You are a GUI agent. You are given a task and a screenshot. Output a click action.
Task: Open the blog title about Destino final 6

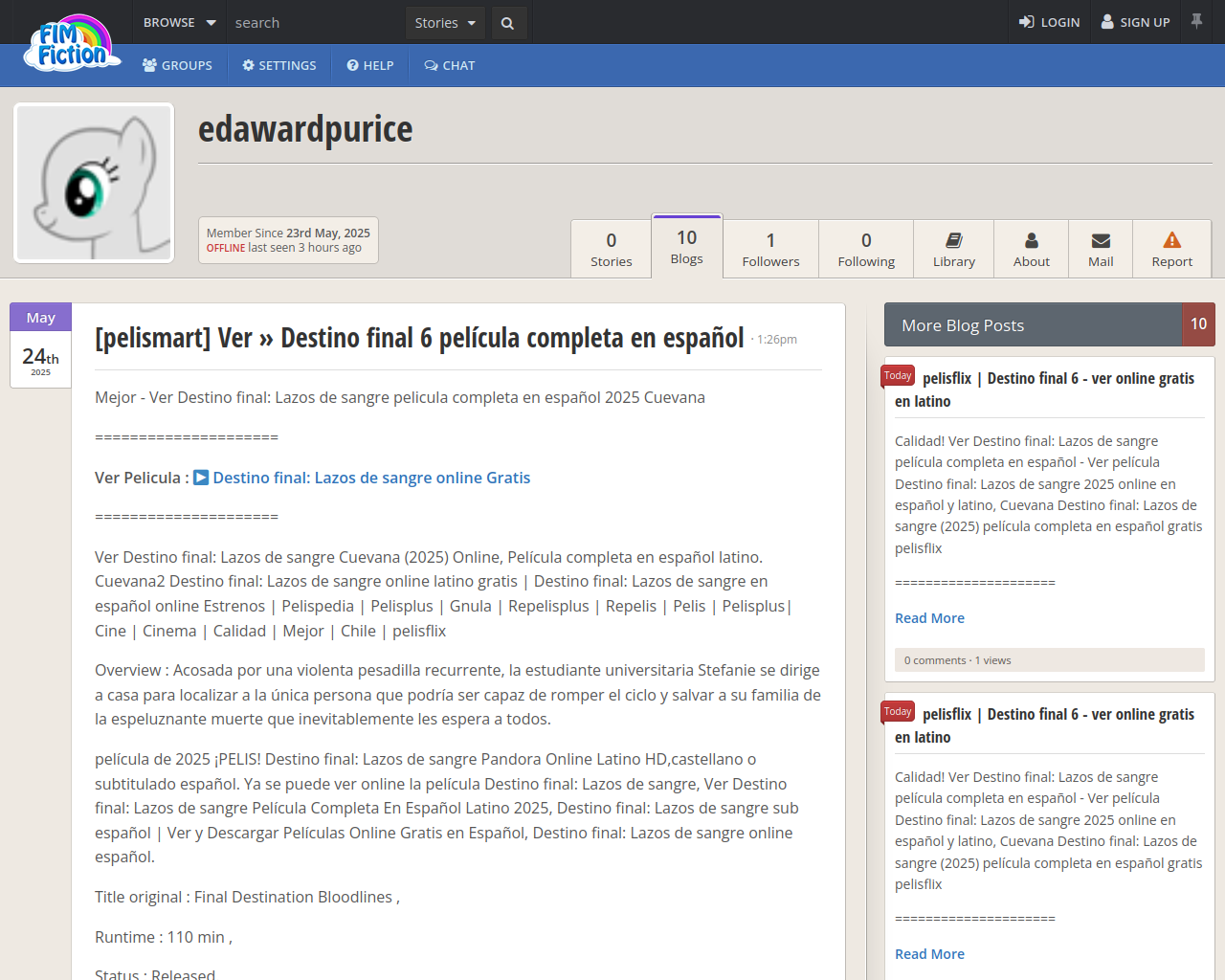point(419,338)
